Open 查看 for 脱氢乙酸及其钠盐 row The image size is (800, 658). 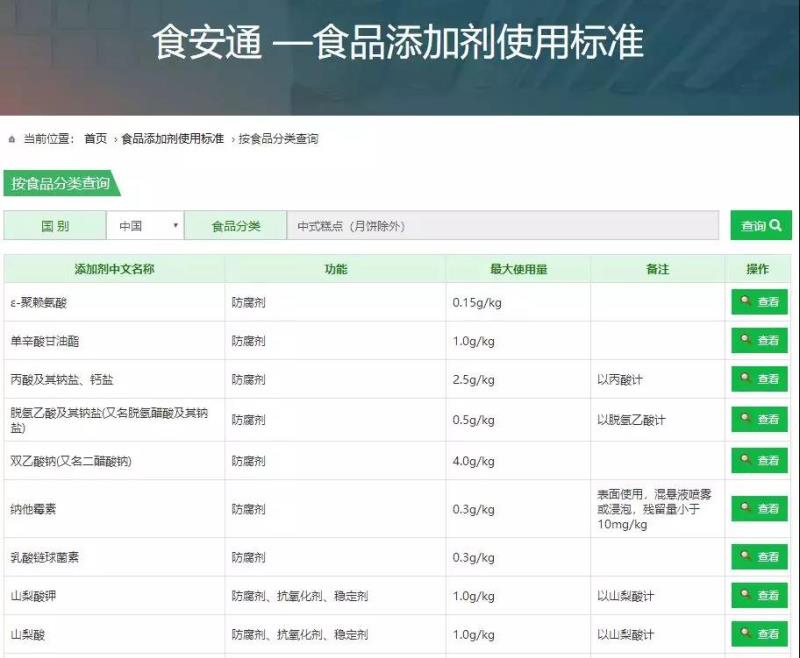click(x=758, y=420)
